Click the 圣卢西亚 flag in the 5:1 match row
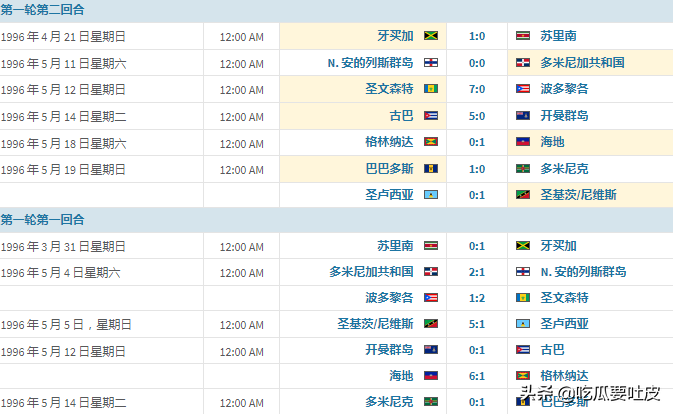 point(522,324)
